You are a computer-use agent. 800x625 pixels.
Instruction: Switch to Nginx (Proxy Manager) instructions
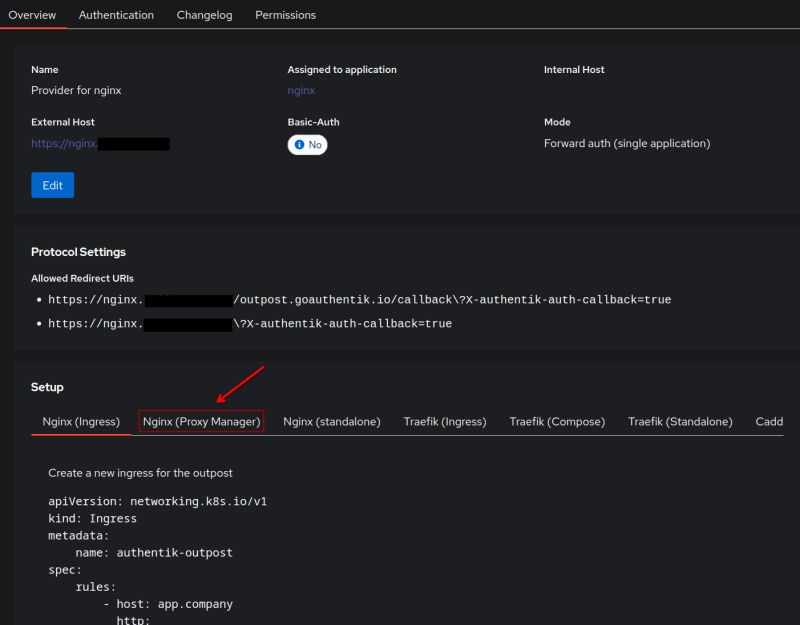[203, 422]
